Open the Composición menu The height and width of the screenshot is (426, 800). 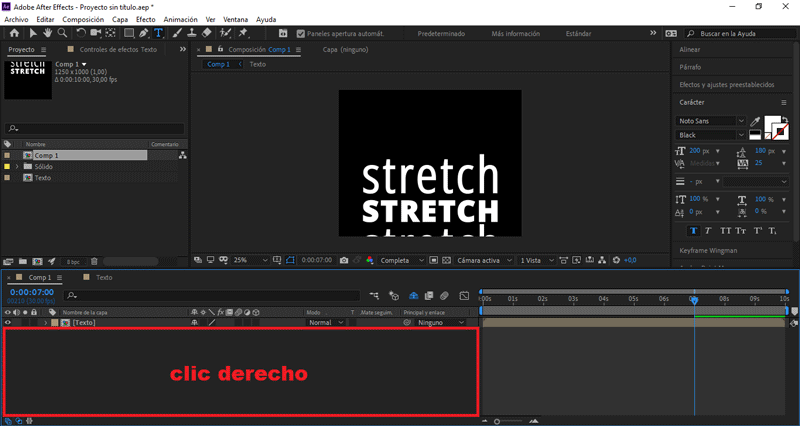pos(83,19)
